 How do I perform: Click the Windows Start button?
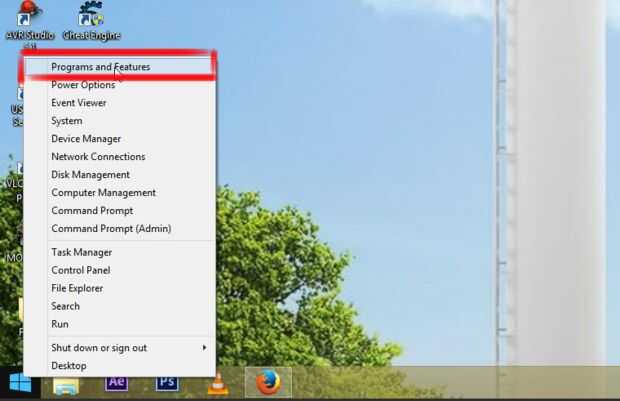click(20, 383)
